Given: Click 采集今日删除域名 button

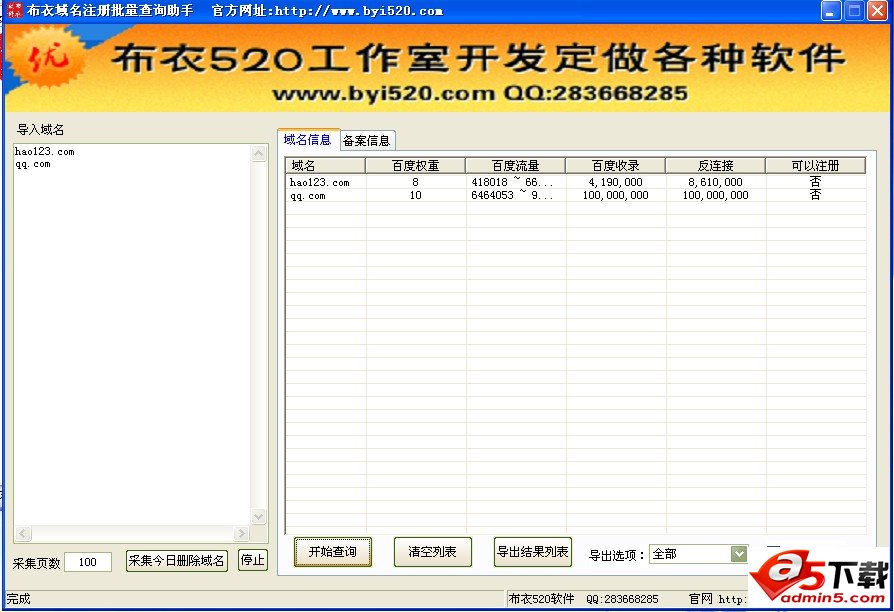Looking at the screenshot, I should (177, 561).
